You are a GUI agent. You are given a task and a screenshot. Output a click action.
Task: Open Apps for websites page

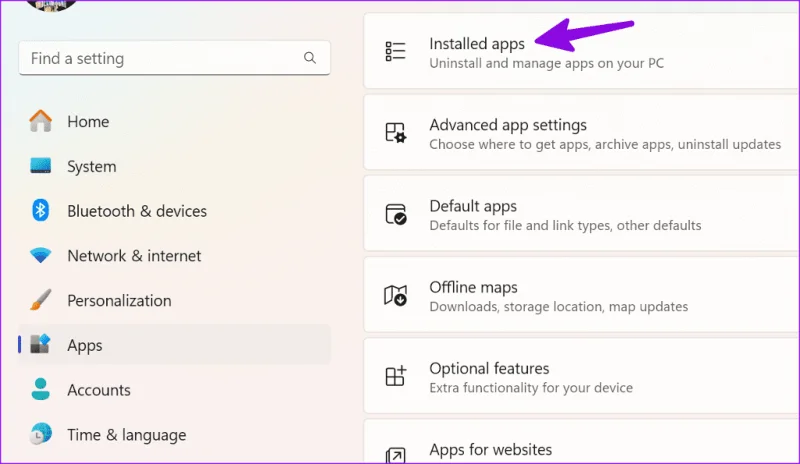pos(582,442)
